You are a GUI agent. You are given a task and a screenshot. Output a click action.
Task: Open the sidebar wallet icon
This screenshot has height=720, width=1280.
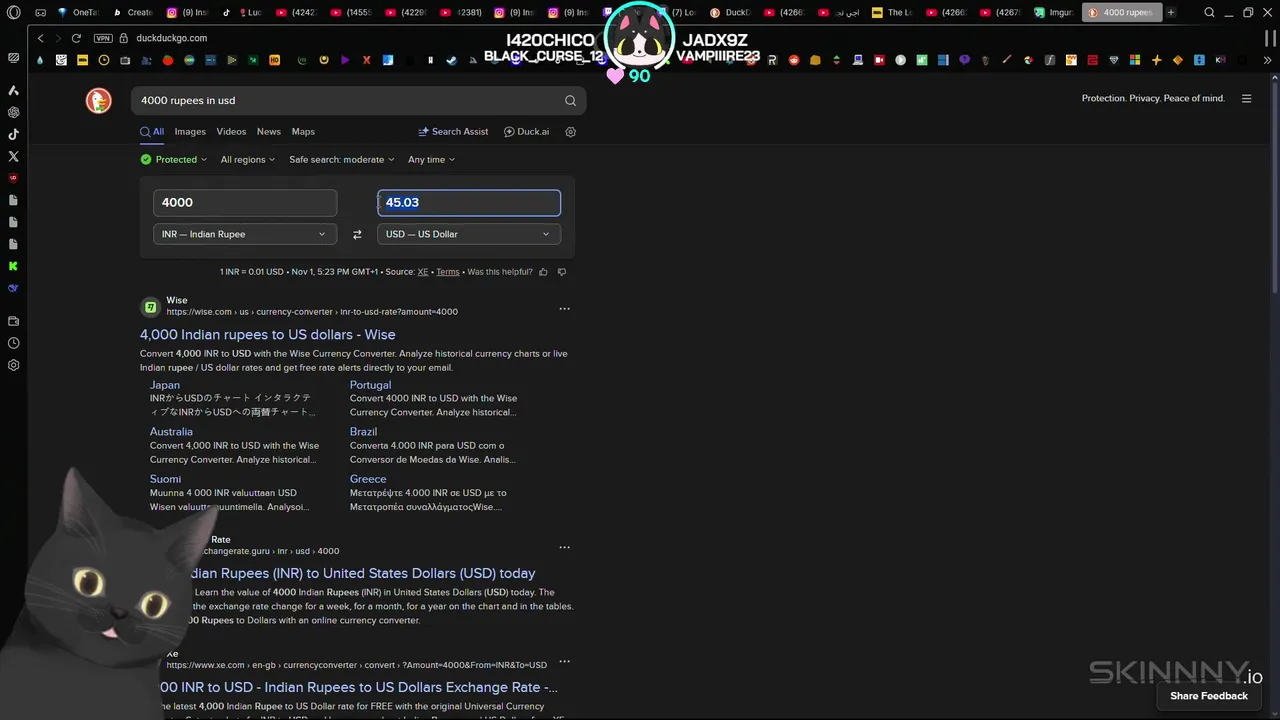(14, 321)
